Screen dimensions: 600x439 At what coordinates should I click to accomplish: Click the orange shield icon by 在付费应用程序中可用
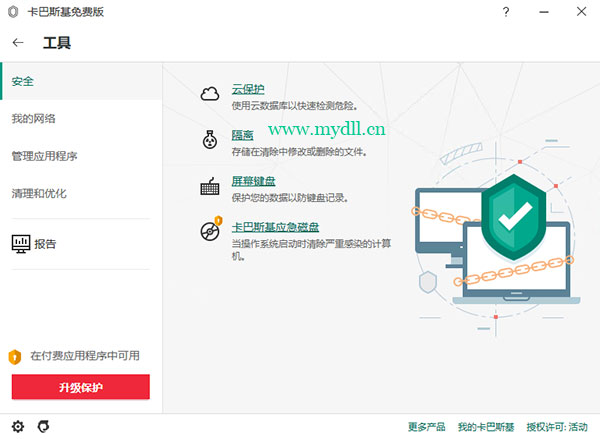15,357
